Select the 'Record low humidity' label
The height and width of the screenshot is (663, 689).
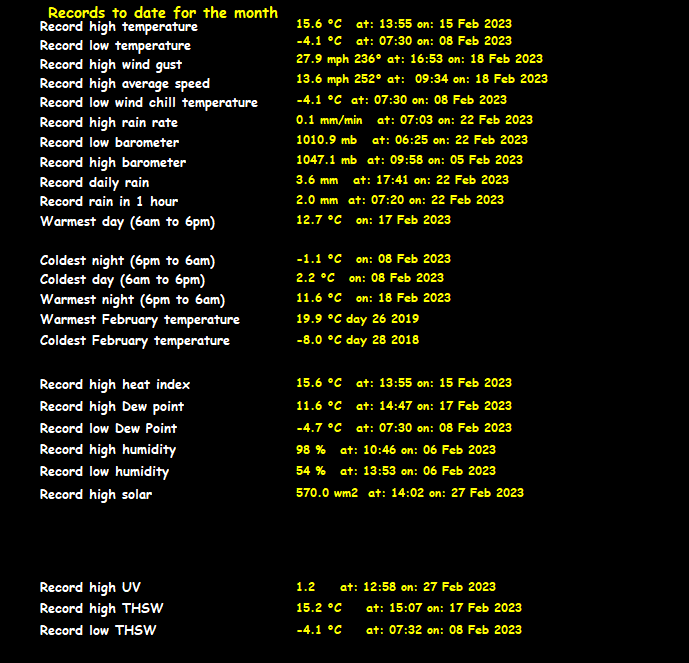104,472
